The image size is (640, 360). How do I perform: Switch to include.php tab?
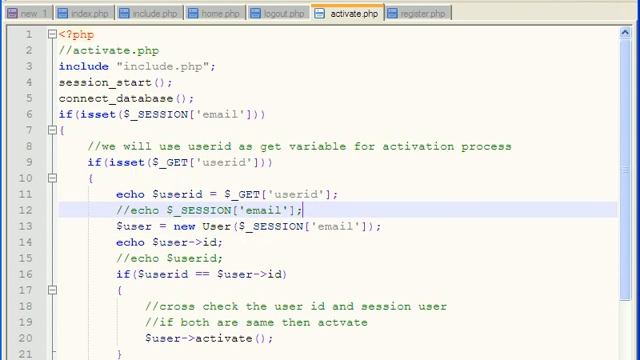coord(149,13)
